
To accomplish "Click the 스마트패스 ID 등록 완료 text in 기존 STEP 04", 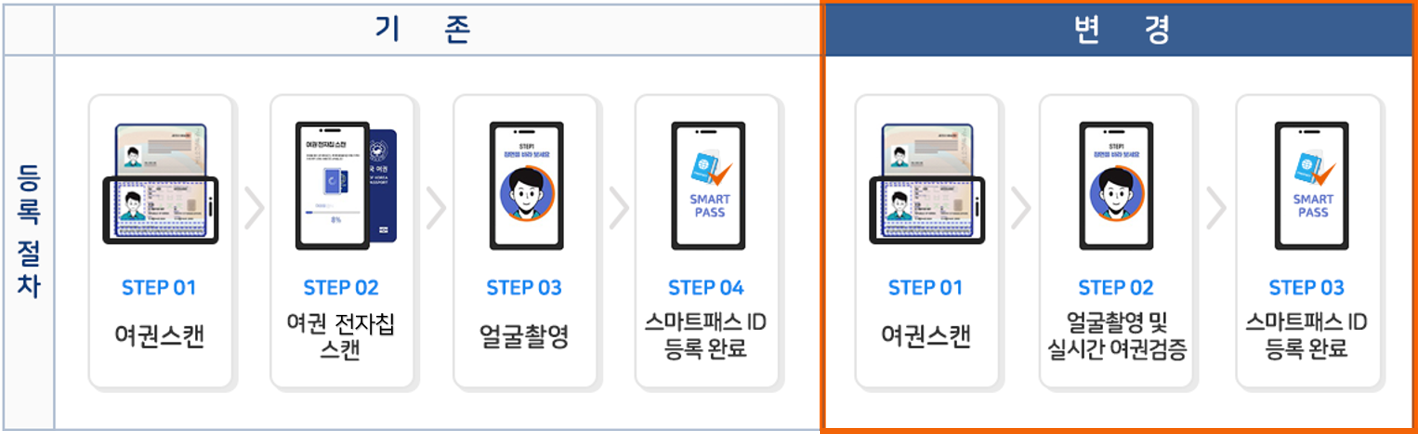I will (706, 336).
